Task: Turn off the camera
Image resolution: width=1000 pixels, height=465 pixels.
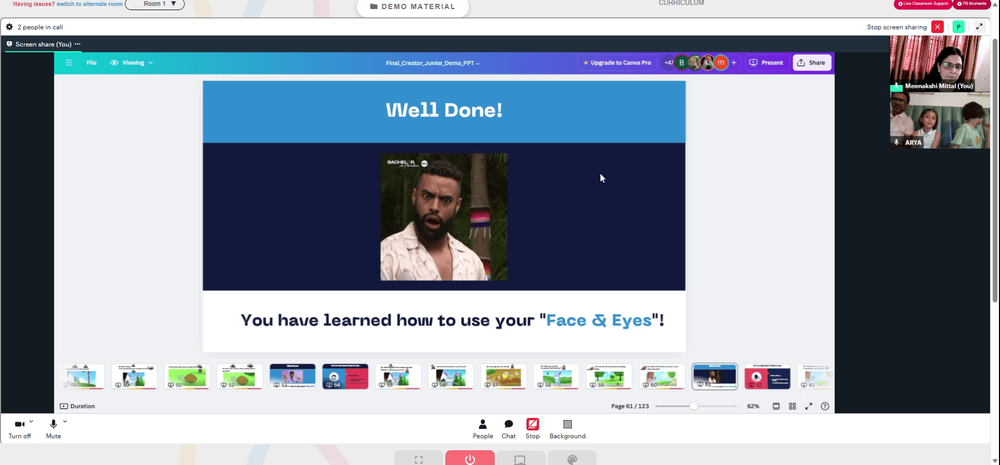Action: click(19, 429)
